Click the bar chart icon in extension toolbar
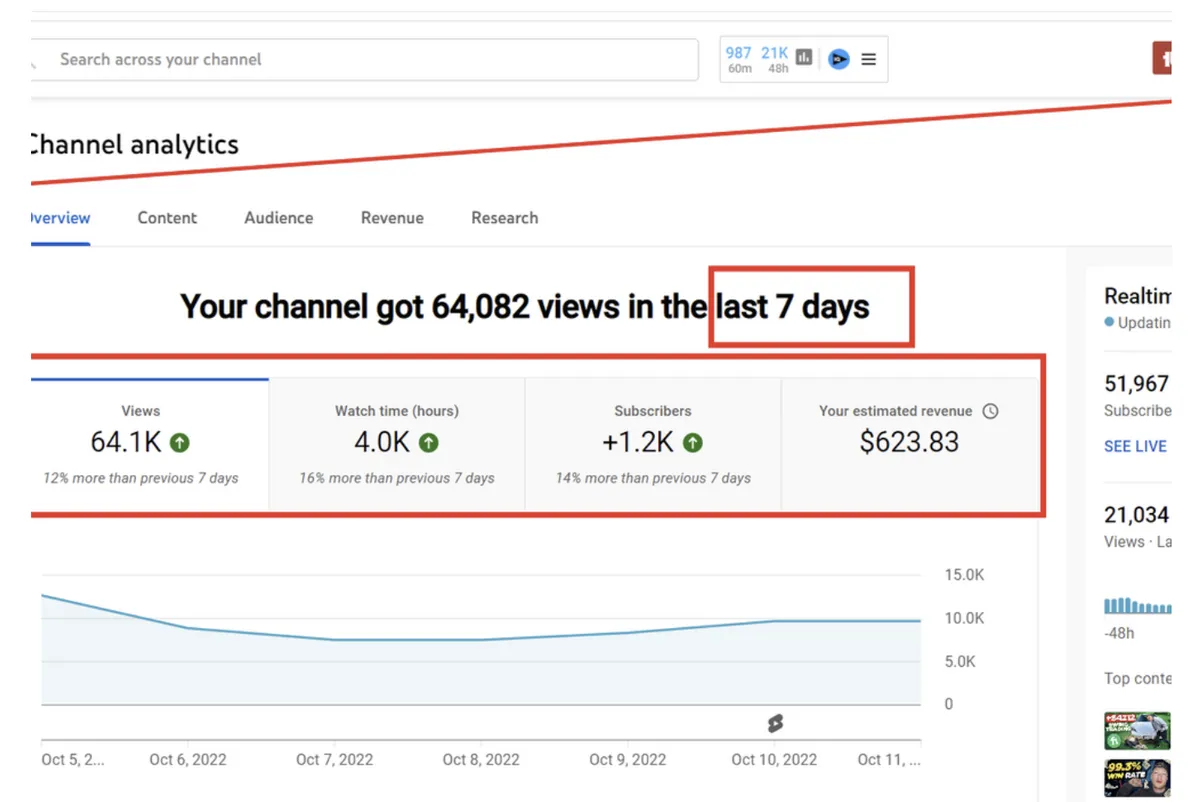 click(804, 58)
